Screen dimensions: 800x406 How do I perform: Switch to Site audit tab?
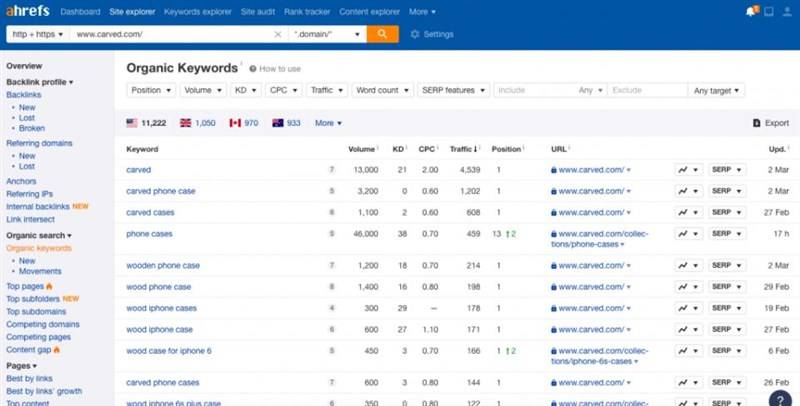[x=258, y=12]
